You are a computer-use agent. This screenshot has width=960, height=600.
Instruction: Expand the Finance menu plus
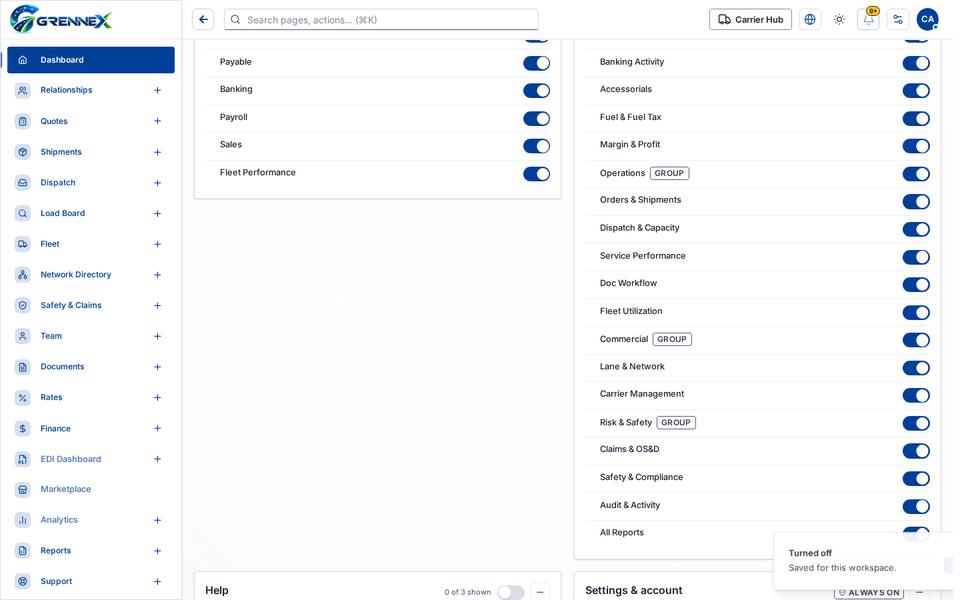[x=157, y=429]
